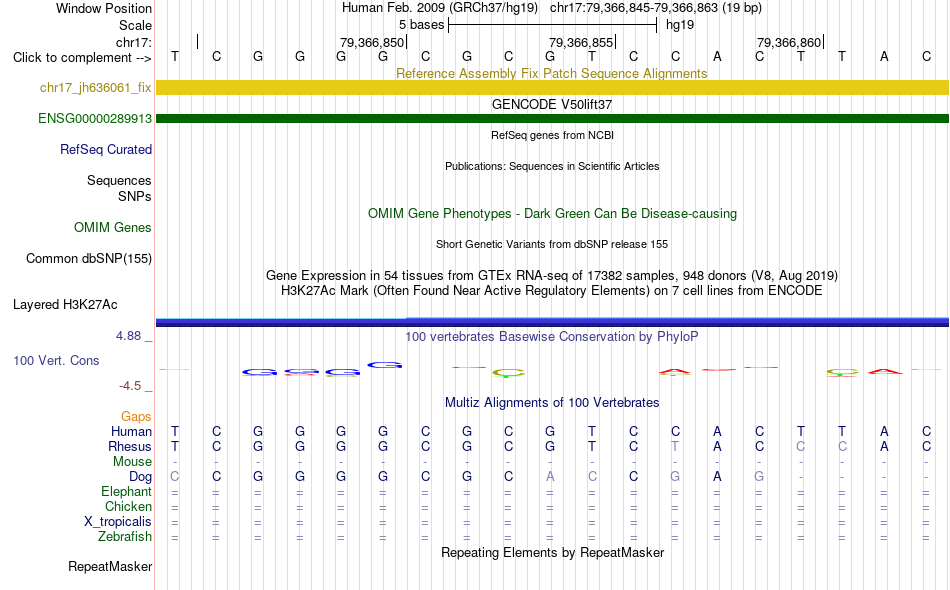This screenshot has width=950, height=590.
Task: Click the Gaps label in Multiz track
Action: click(x=136, y=416)
